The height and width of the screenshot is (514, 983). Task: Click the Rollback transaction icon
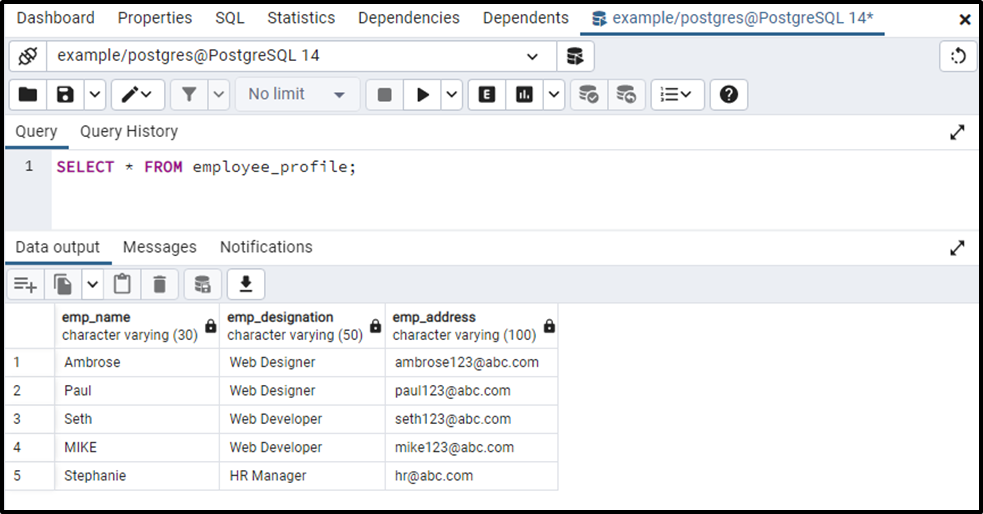(x=626, y=95)
